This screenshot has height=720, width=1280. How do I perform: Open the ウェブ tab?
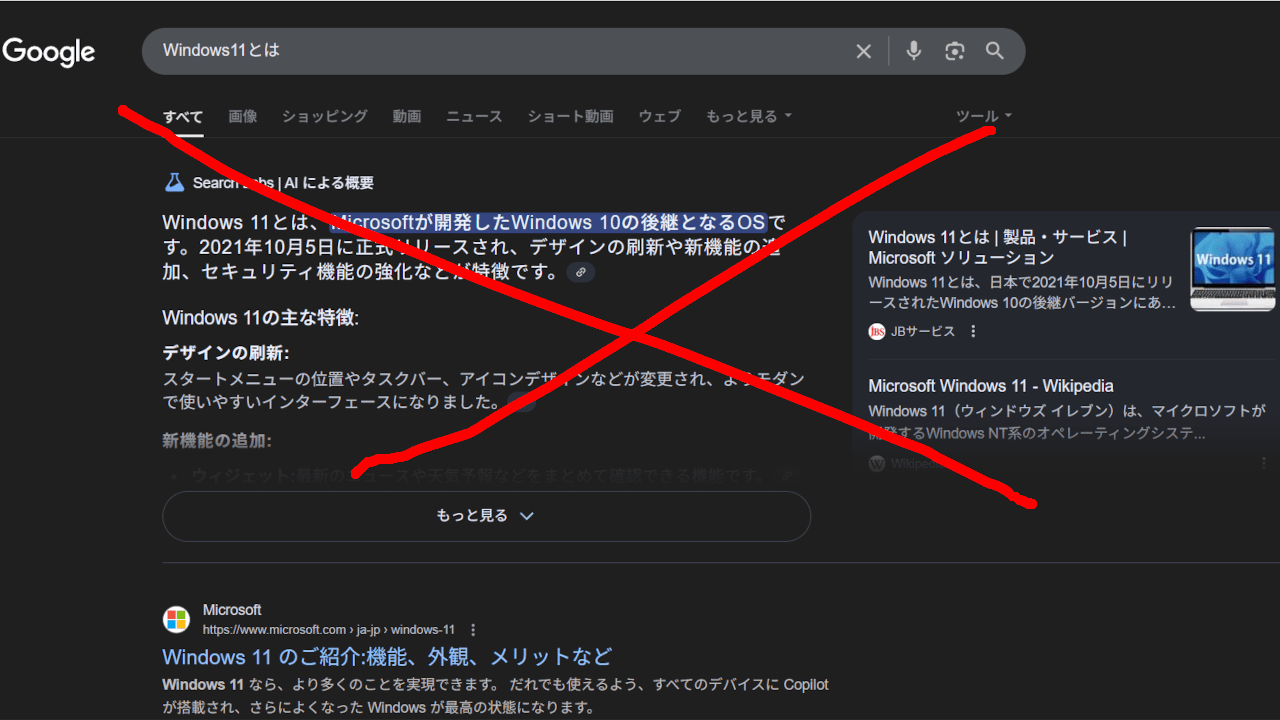[660, 116]
